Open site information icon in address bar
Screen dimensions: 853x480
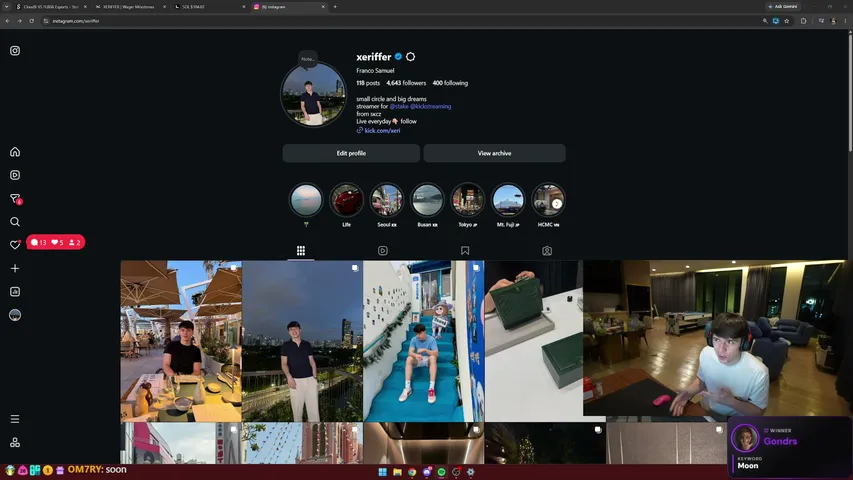click(x=46, y=21)
